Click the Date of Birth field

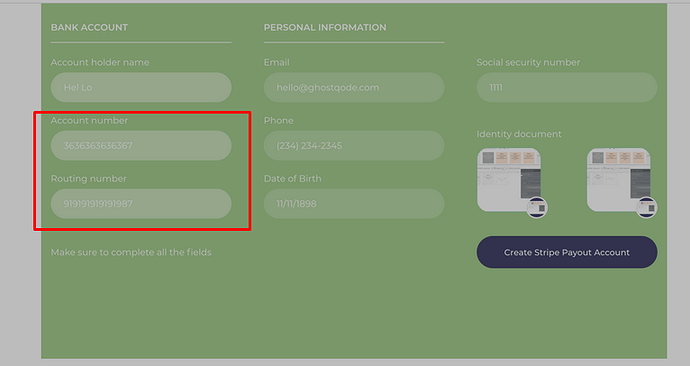click(354, 204)
